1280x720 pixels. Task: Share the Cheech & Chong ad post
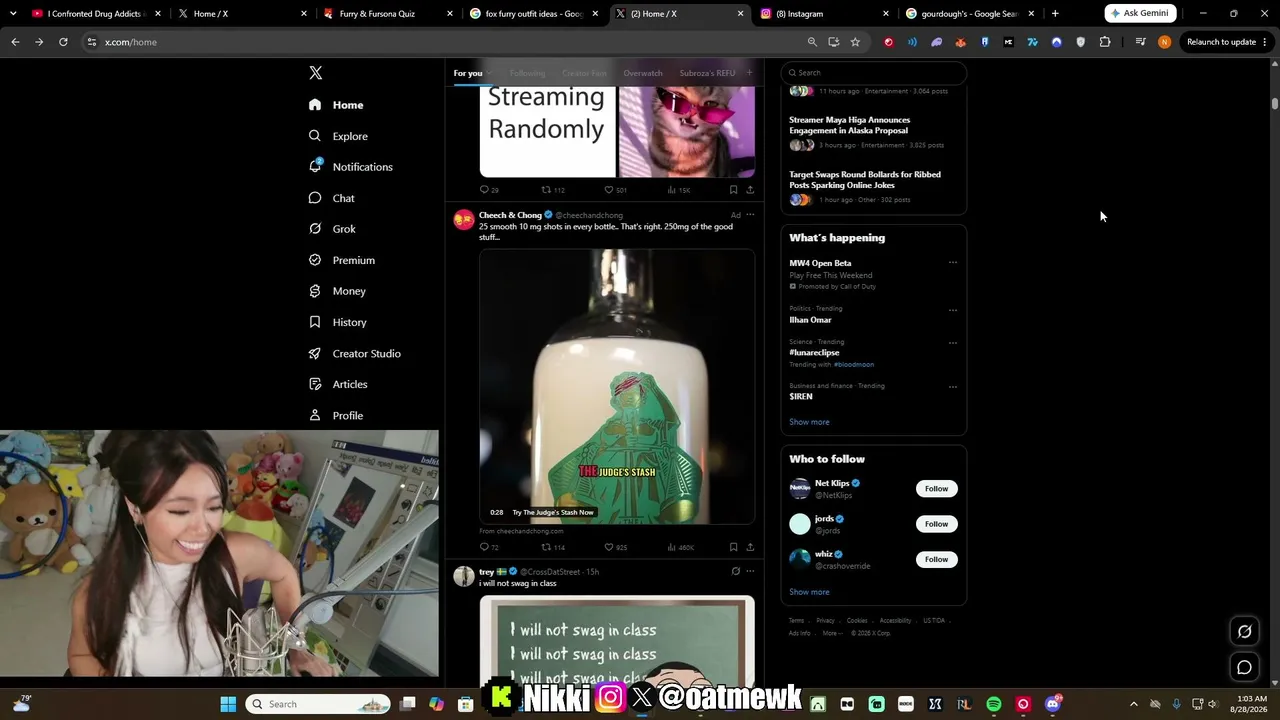tap(750, 547)
